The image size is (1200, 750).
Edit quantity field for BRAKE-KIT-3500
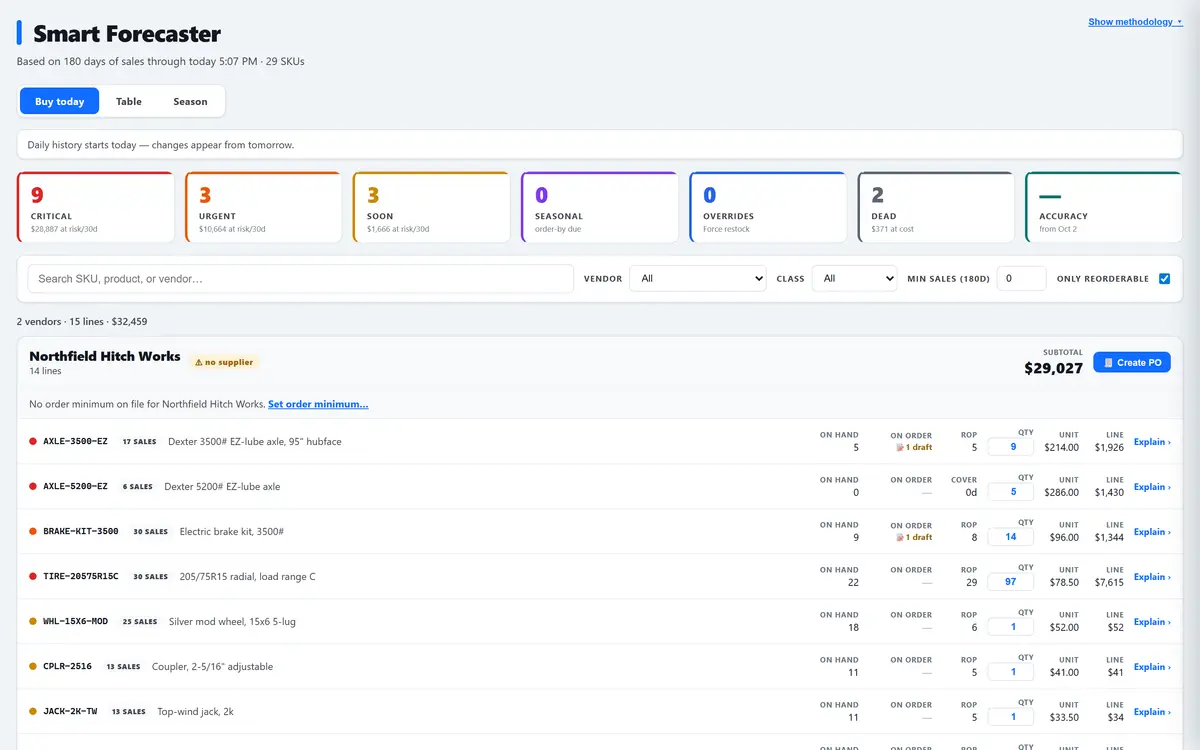pos(1010,537)
